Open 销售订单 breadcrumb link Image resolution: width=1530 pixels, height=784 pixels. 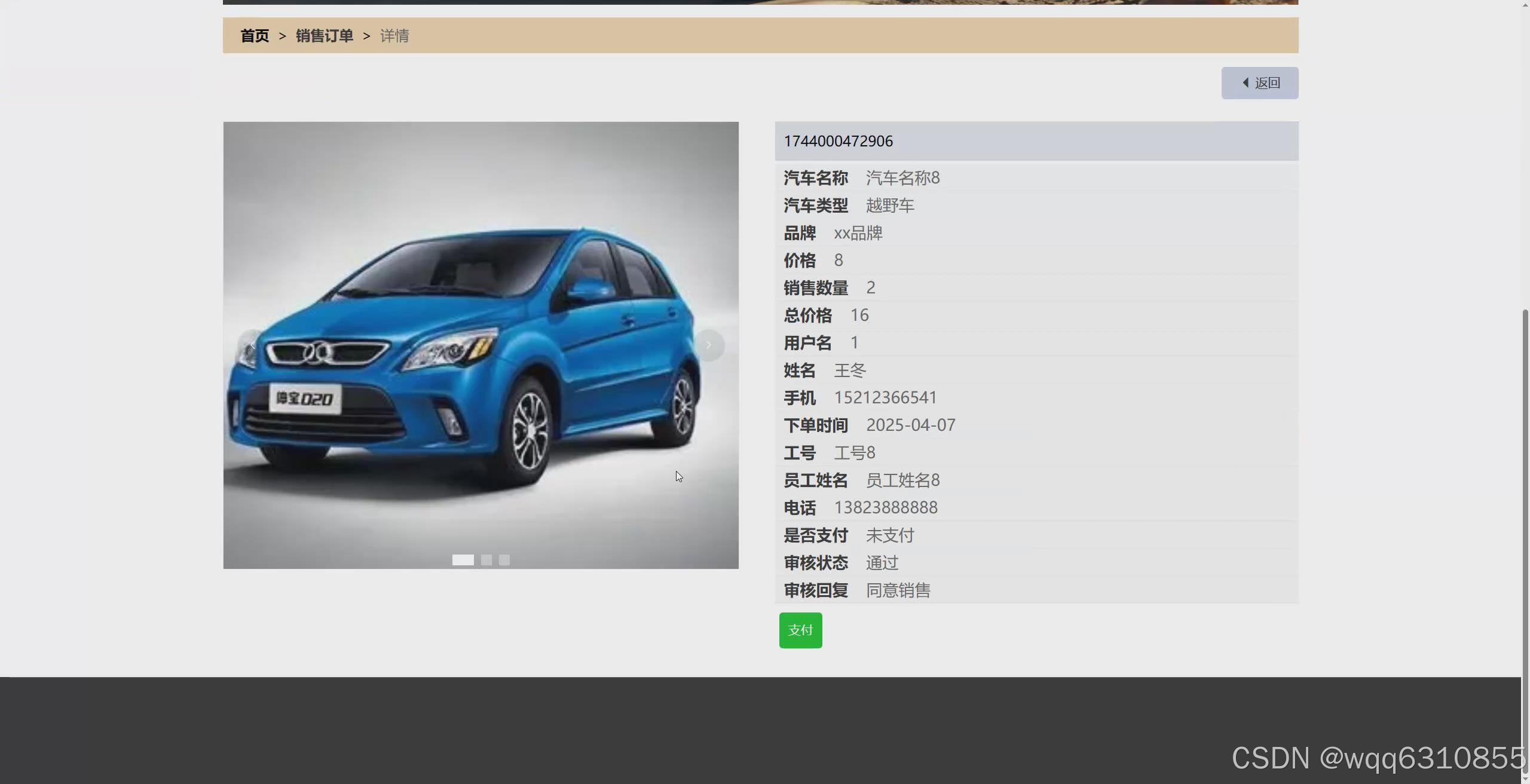click(325, 36)
